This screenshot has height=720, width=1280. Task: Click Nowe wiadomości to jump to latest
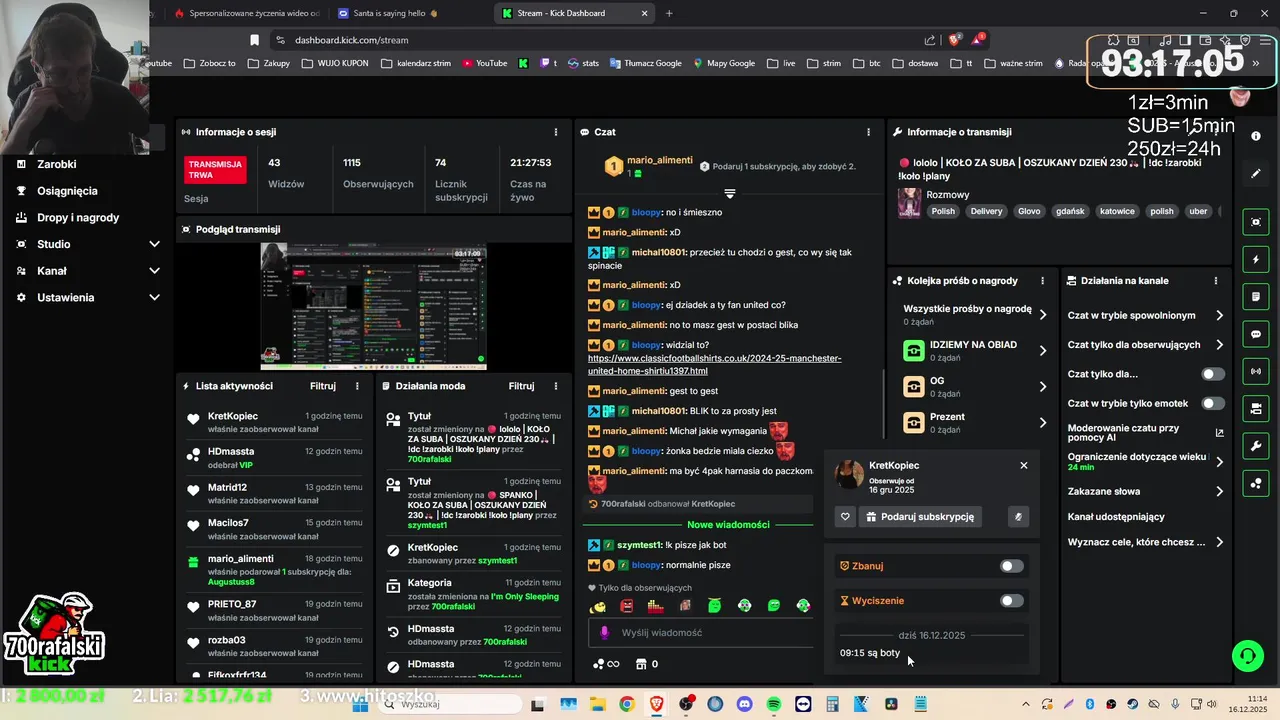tap(728, 525)
